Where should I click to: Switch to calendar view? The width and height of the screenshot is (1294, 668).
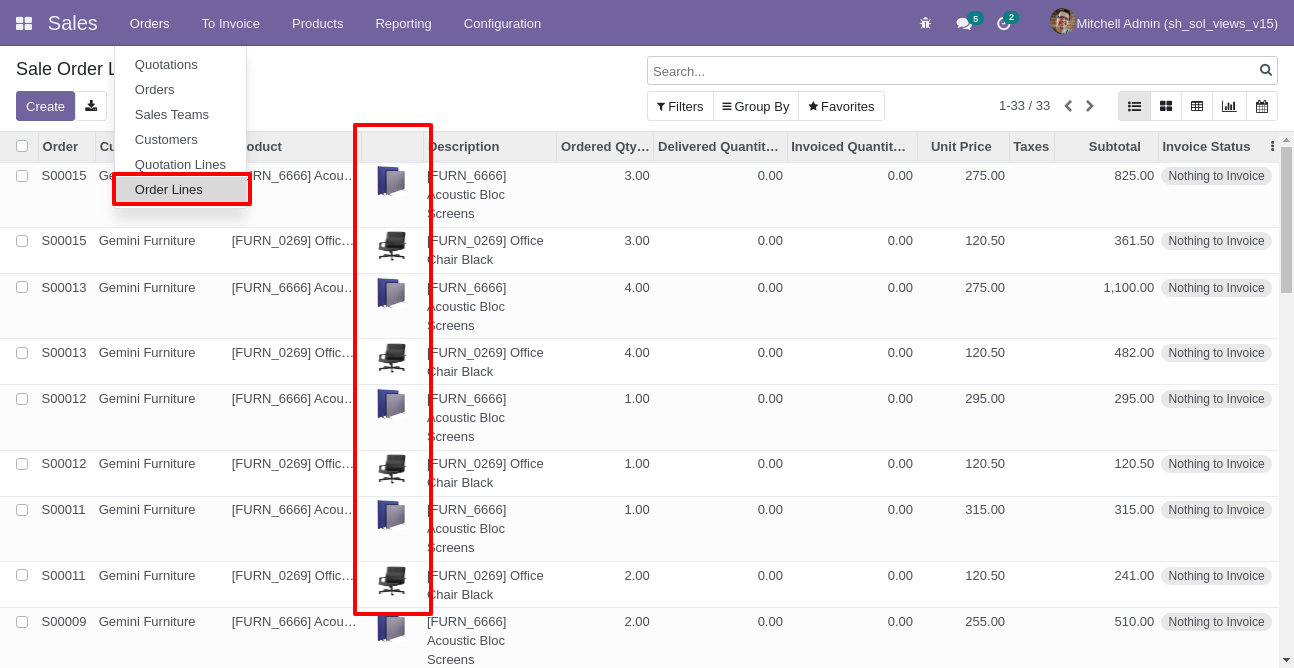[x=1262, y=106]
